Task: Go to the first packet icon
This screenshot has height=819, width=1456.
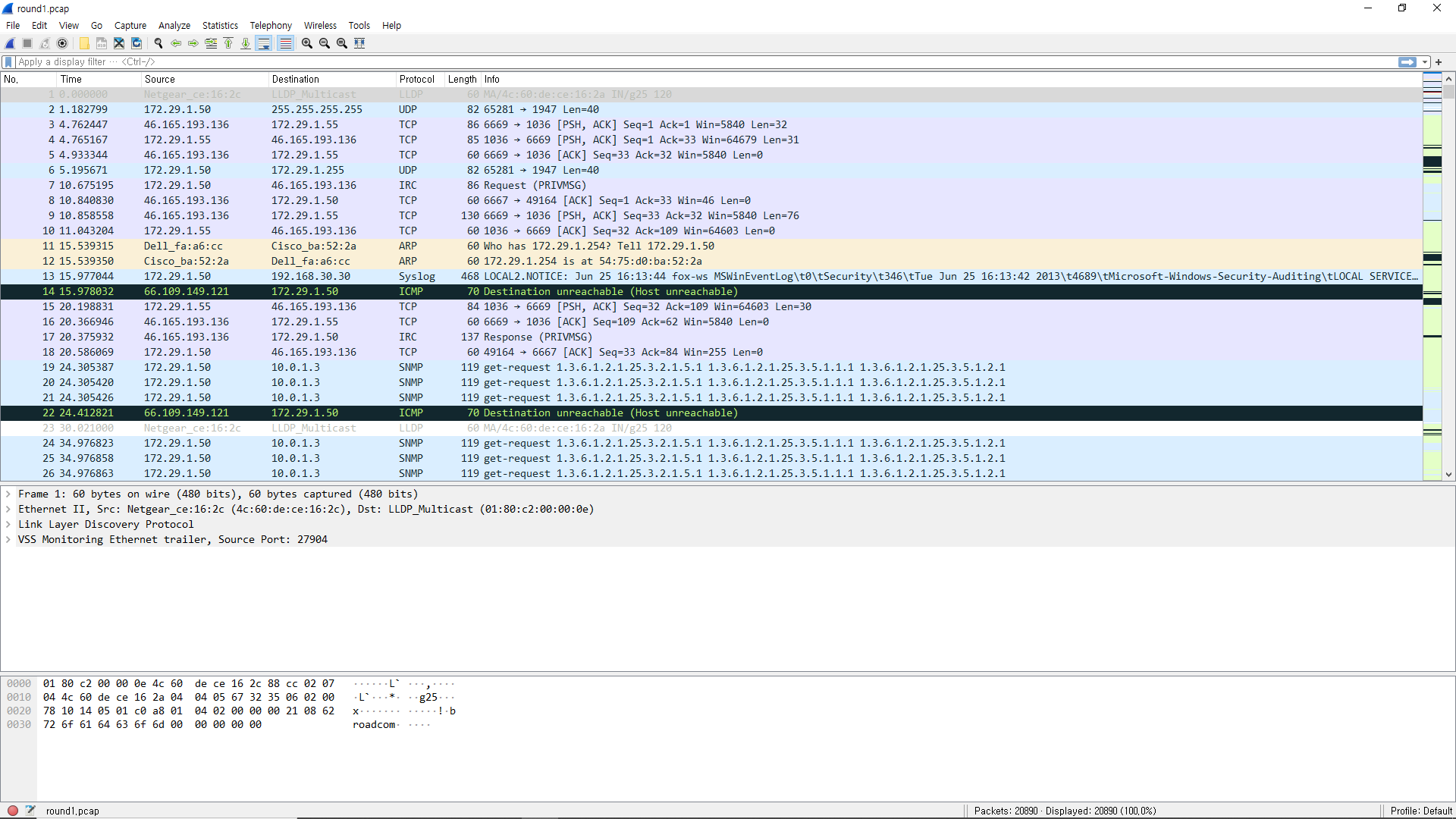Action: [228, 43]
